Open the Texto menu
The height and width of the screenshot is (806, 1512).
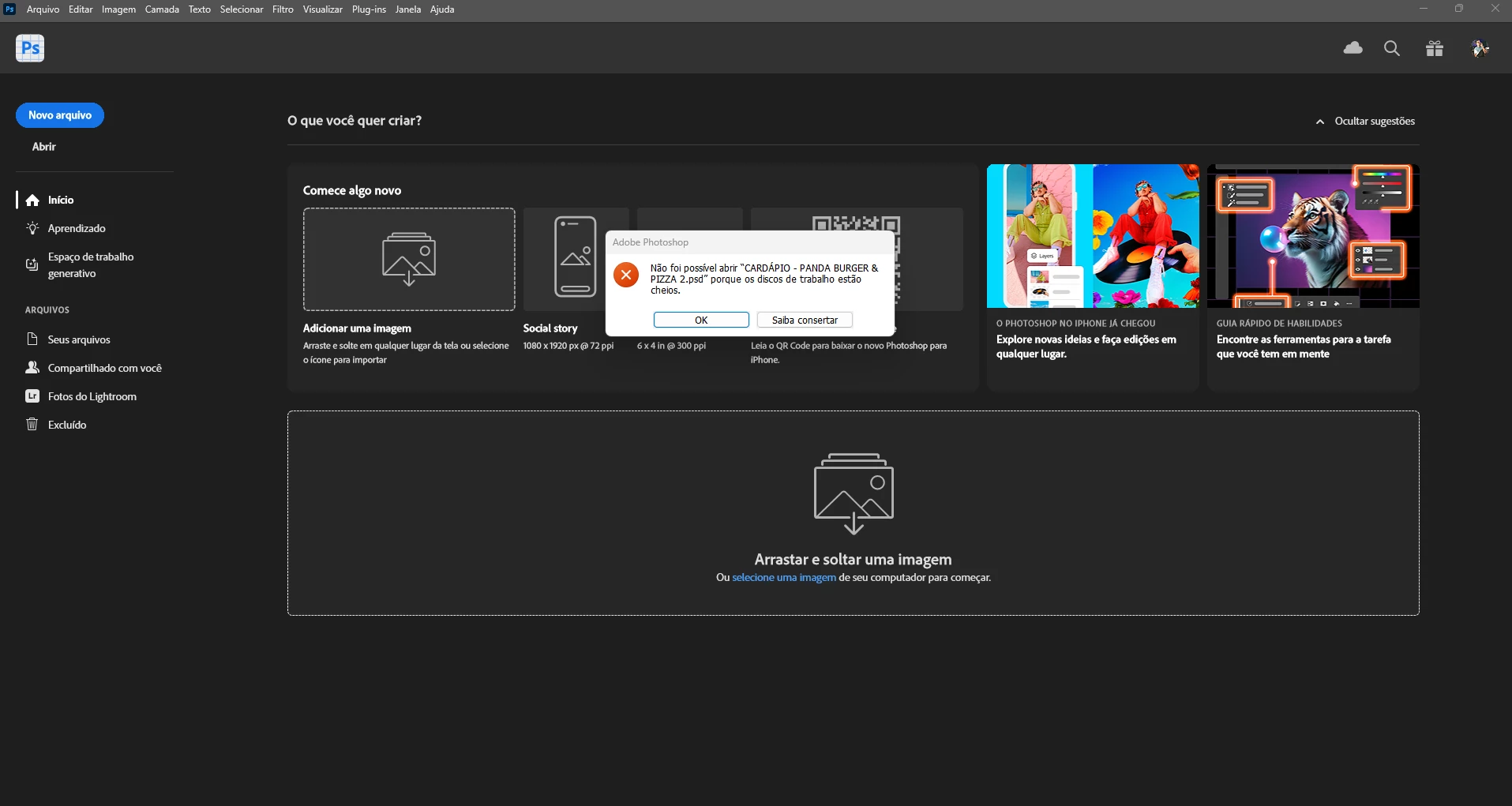[200, 9]
